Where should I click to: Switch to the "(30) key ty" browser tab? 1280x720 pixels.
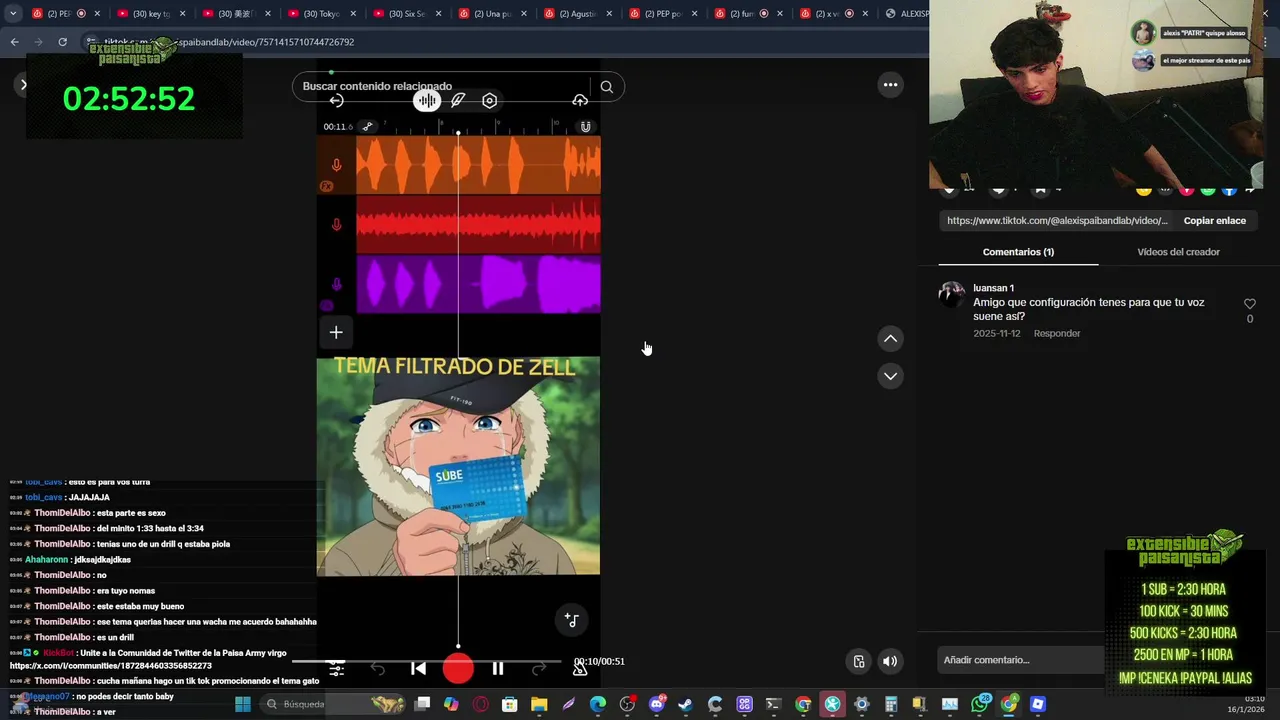[151, 14]
